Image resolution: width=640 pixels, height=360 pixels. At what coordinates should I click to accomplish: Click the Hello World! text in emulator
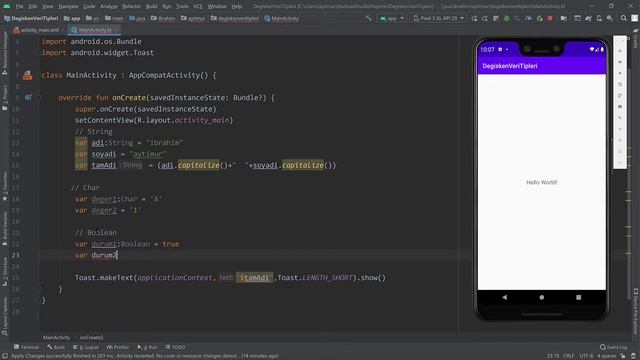pyautogui.click(x=542, y=182)
